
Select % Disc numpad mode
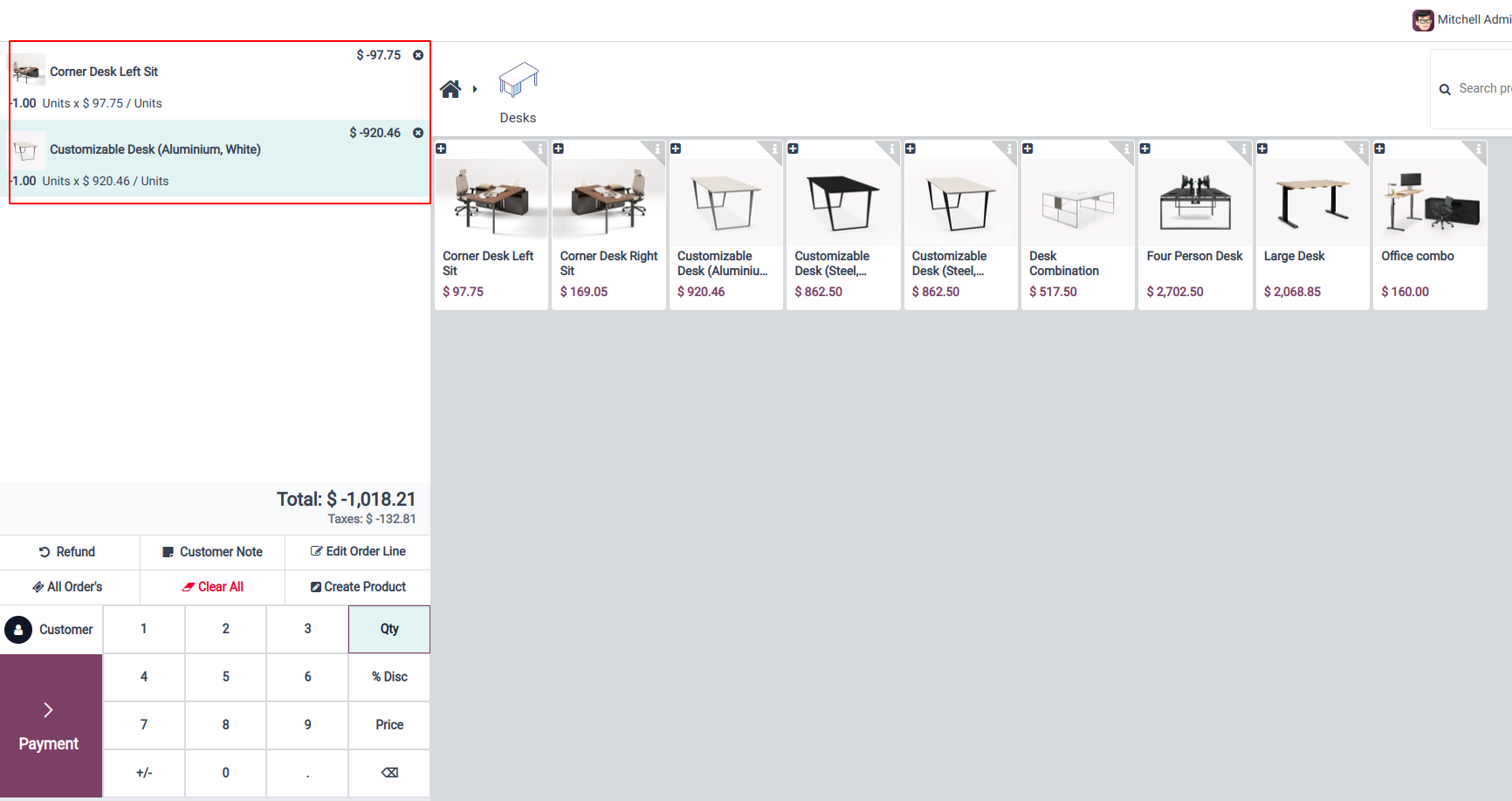coord(389,677)
